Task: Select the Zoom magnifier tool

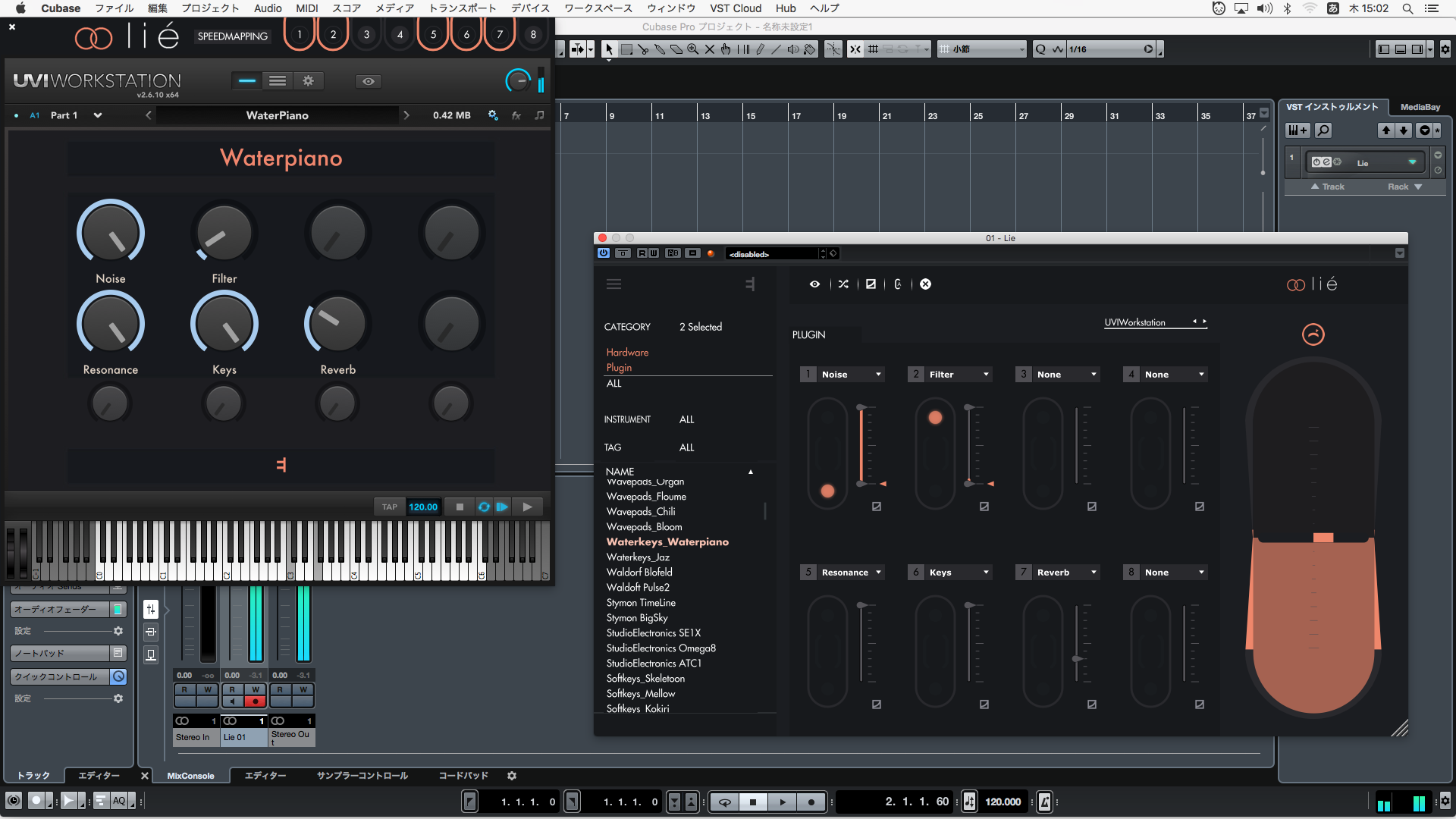Action: pyautogui.click(x=693, y=49)
